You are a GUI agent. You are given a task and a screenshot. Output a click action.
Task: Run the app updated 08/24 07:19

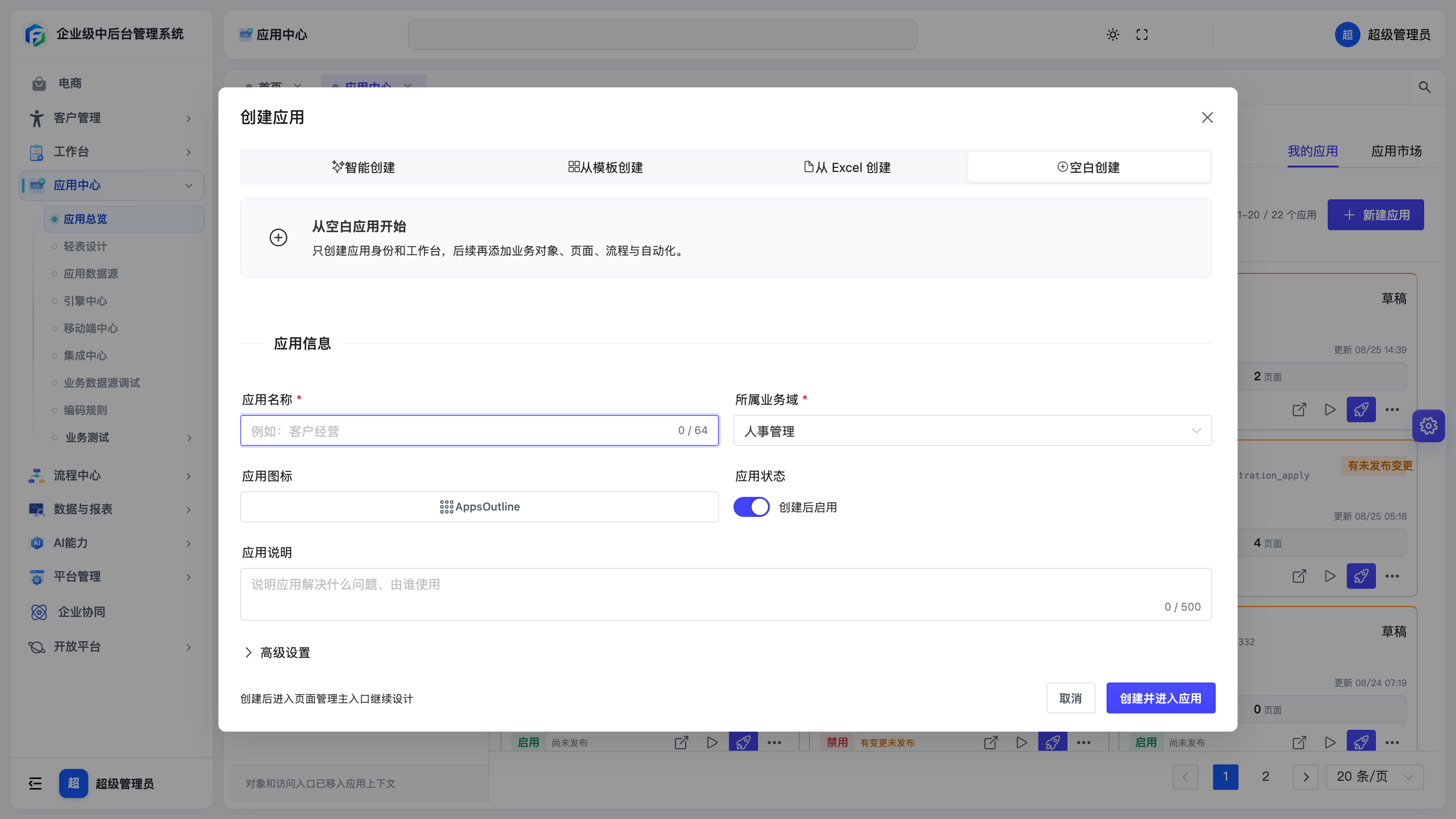coord(1330,742)
